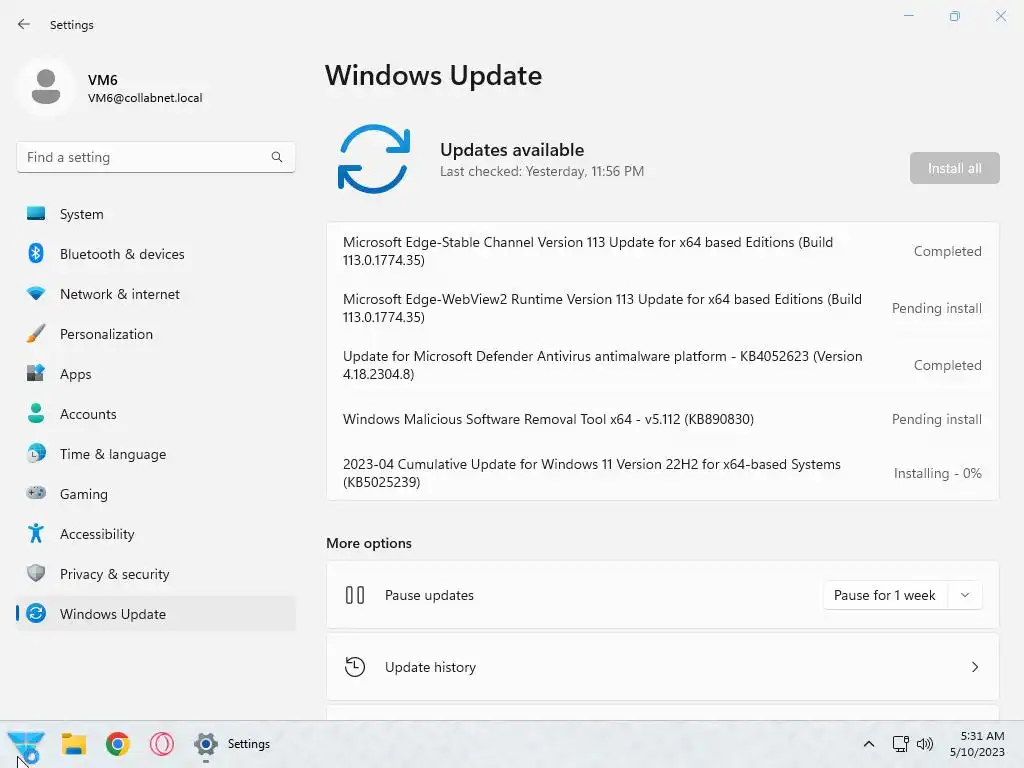This screenshot has width=1024, height=768.
Task: Click VM6@collabnet.local account email
Action: click(x=145, y=98)
